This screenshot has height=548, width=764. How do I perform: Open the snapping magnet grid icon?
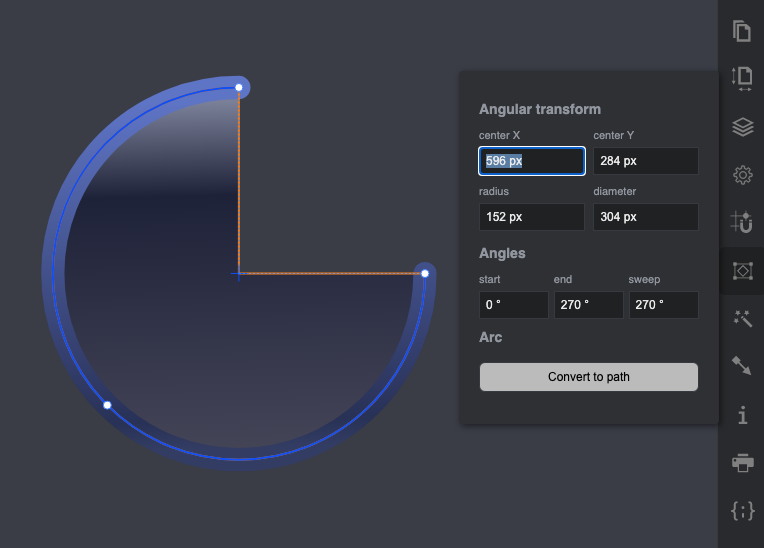pyautogui.click(x=742, y=222)
